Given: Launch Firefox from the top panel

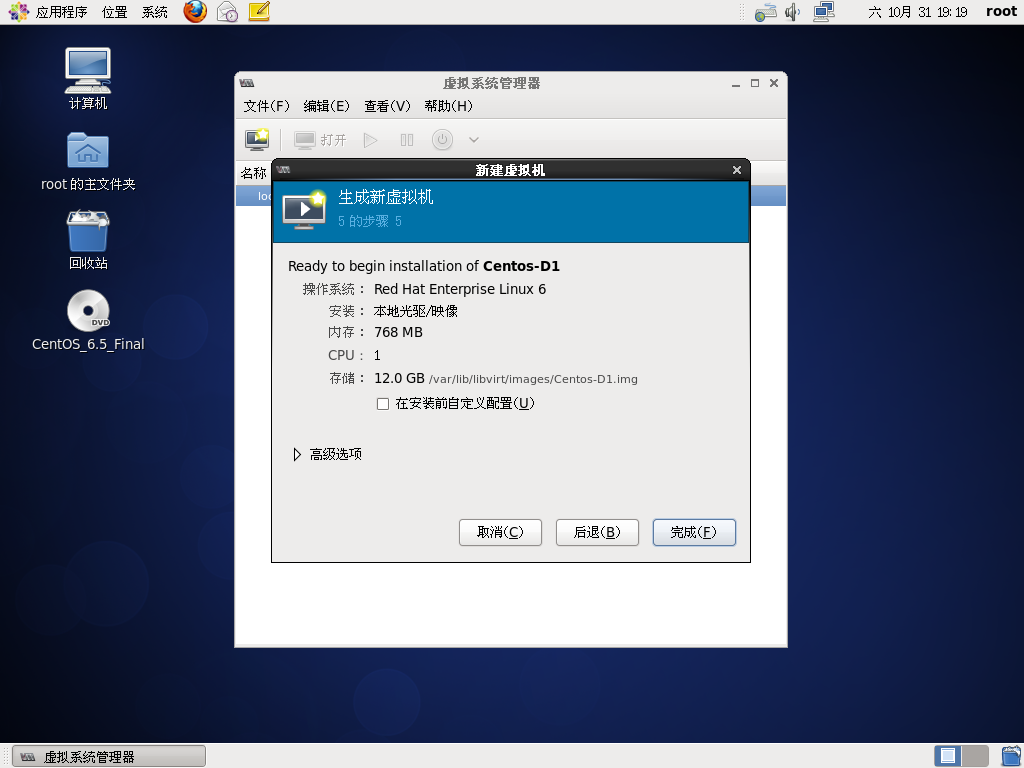Looking at the screenshot, I should pos(195,12).
